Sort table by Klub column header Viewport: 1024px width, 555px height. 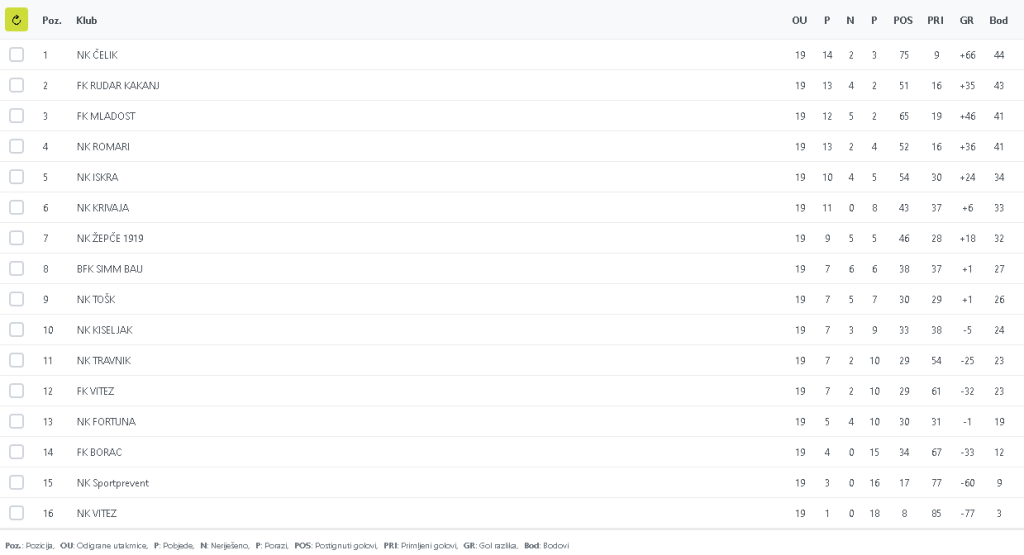click(87, 21)
